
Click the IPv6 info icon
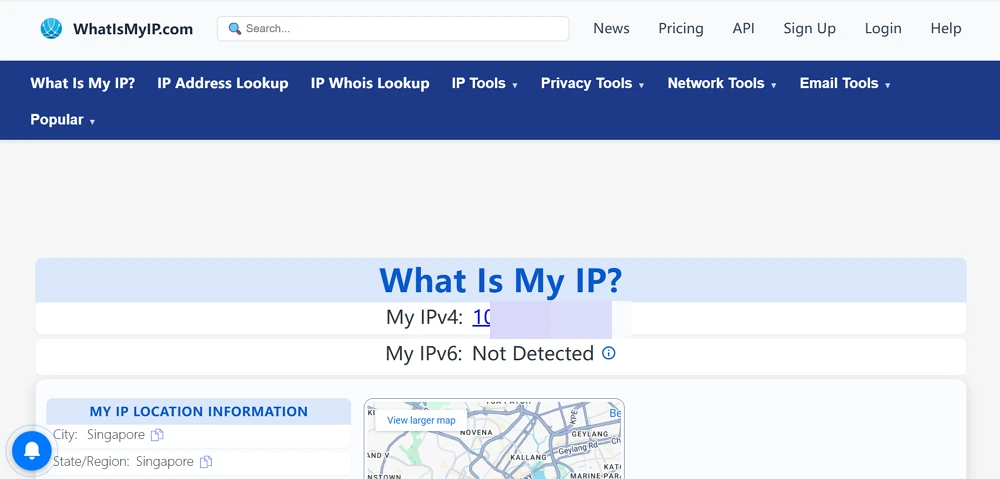609,353
